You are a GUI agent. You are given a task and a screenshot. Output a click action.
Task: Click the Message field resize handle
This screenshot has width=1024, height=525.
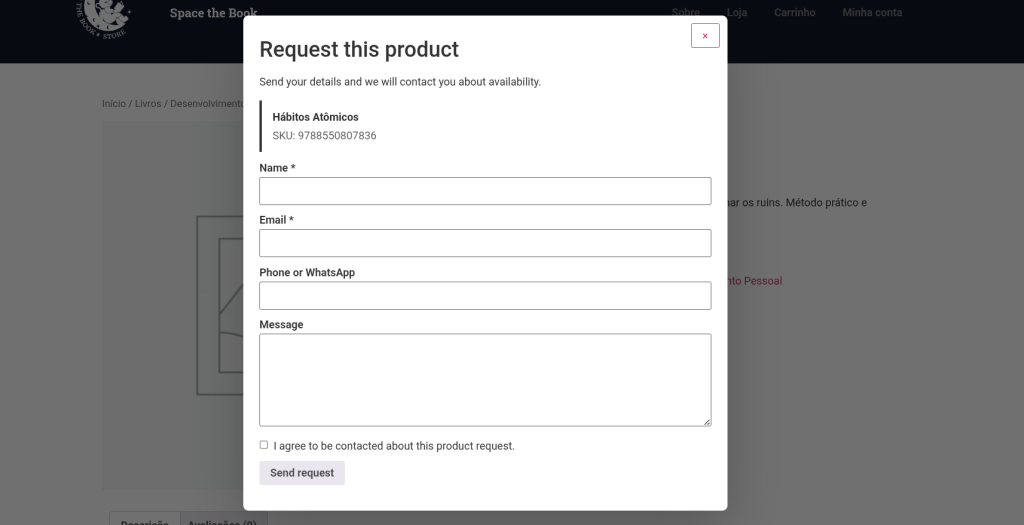[x=707, y=422]
